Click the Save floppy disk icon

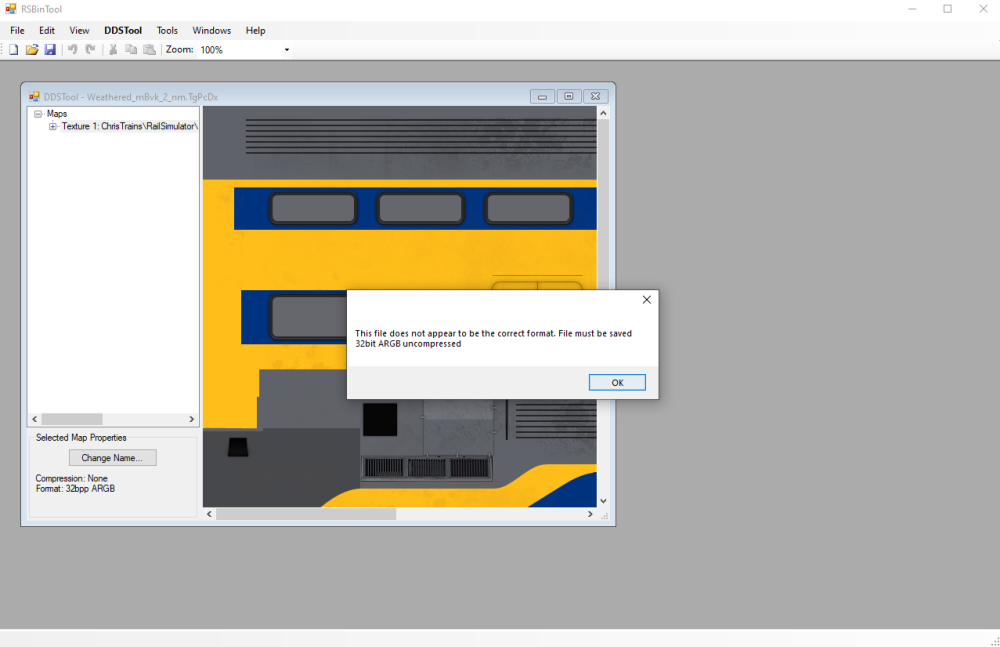[50, 50]
